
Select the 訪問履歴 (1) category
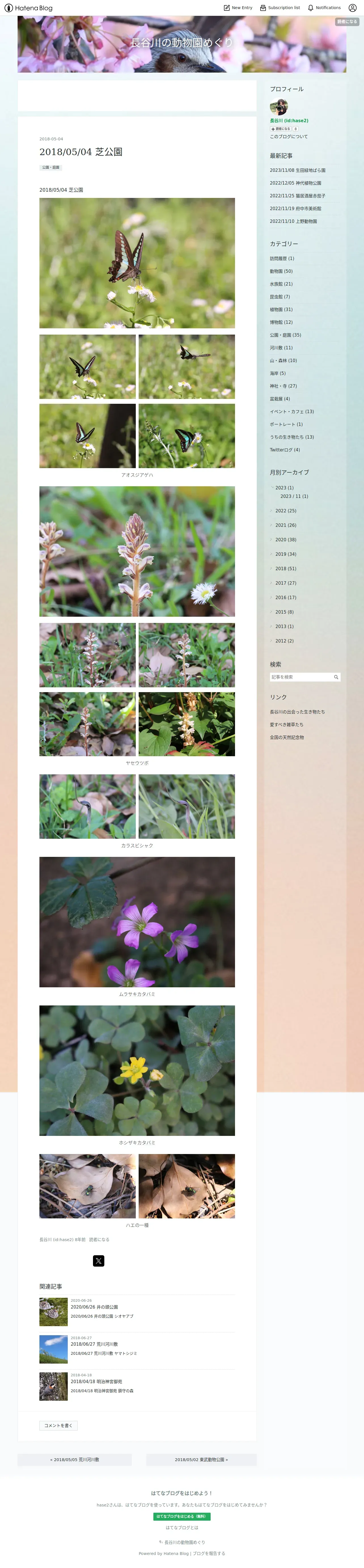point(282,259)
